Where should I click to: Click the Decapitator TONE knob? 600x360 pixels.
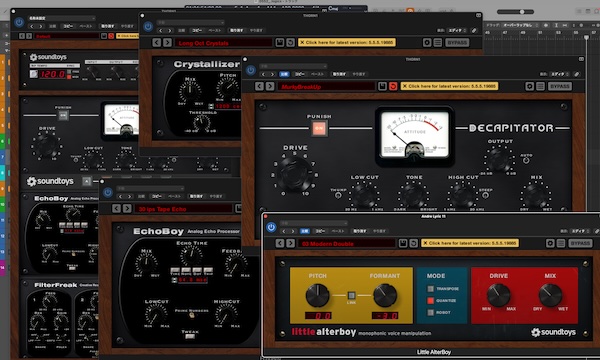414,194
